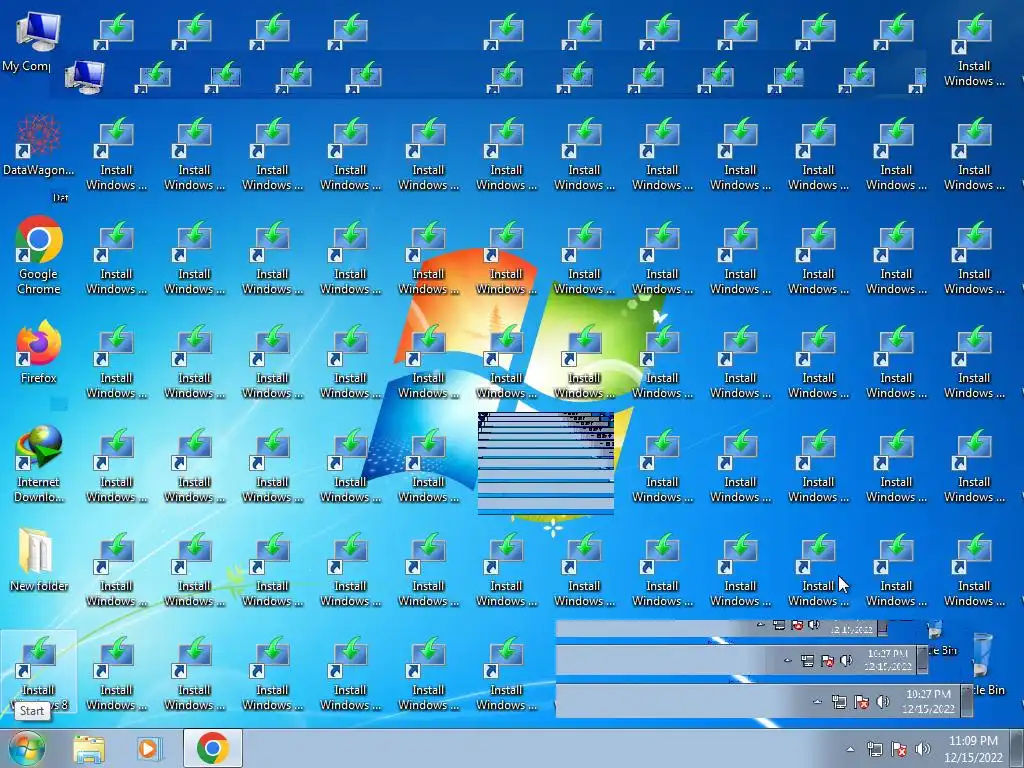Select Install Windows shortcut directly beside Firefox icon
Screen dimensions: 1024x768
(116, 364)
